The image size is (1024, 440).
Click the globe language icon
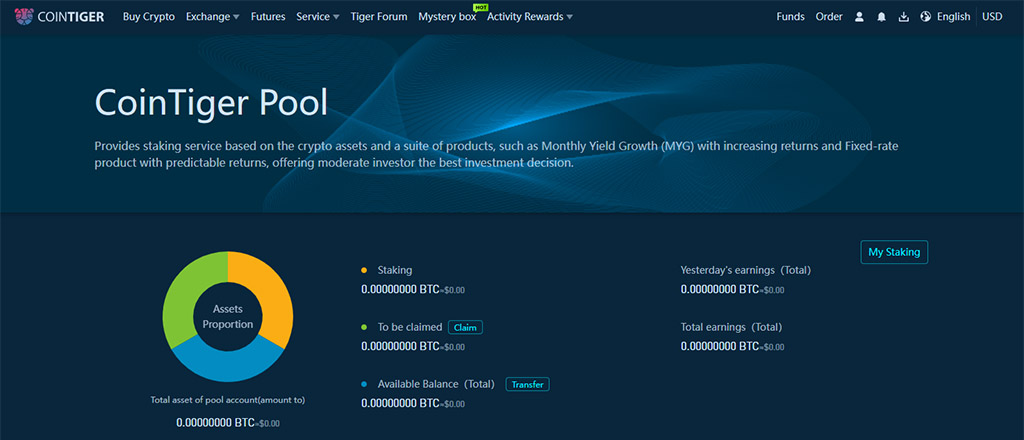925,17
